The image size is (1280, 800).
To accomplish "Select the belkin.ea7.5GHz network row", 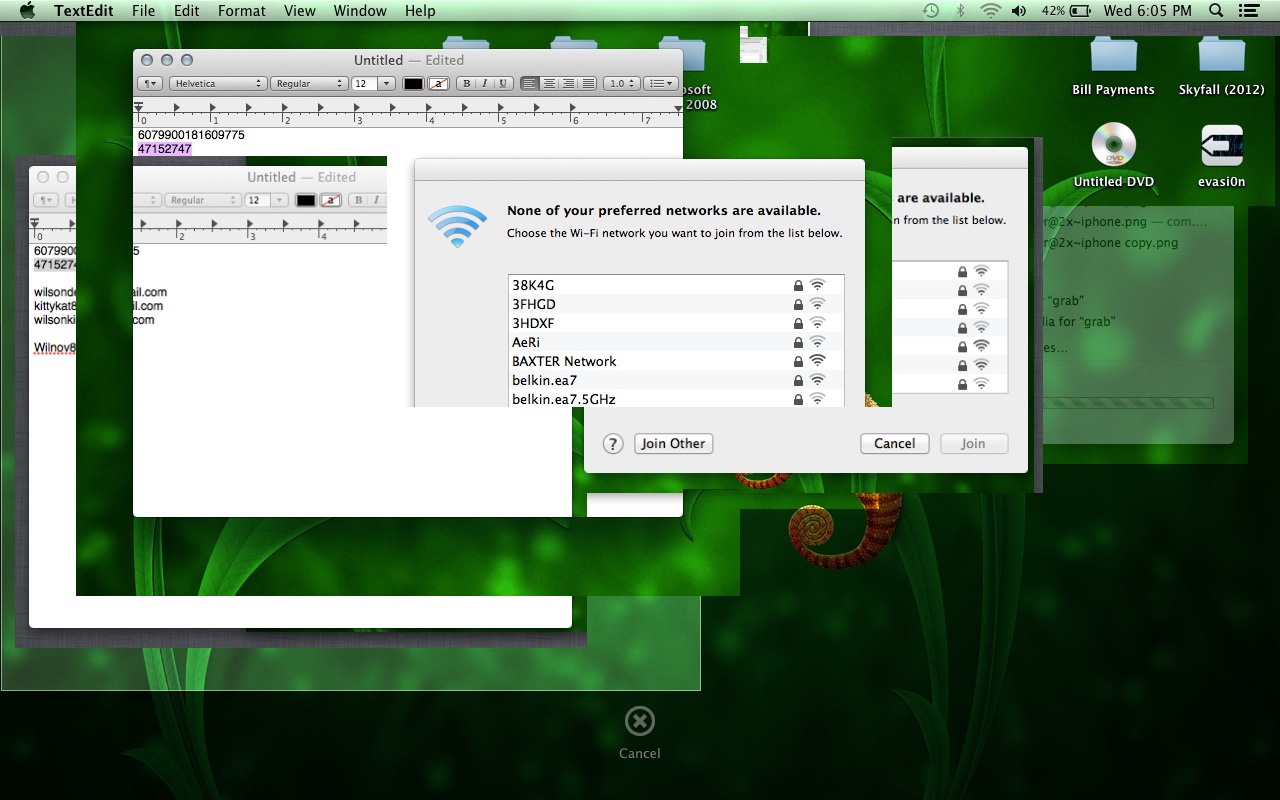I will [x=676, y=399].
